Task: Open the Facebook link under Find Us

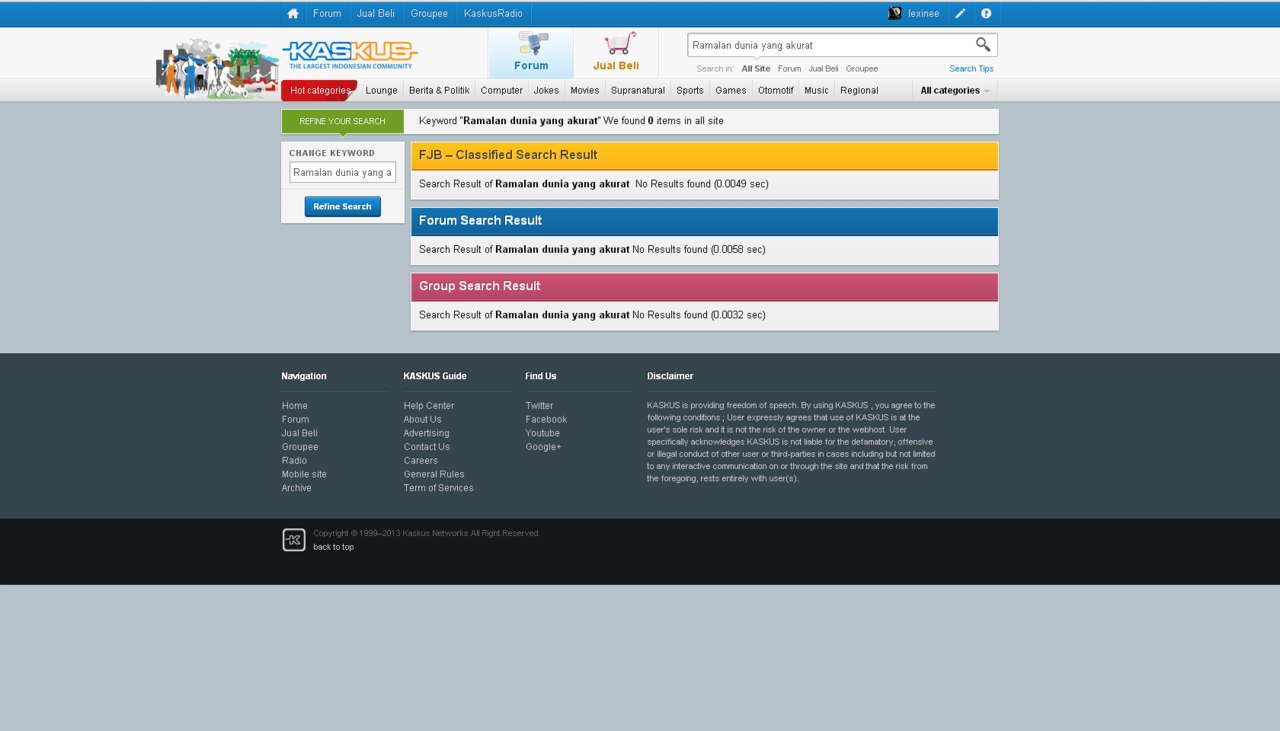Action: tap(547, 420)
